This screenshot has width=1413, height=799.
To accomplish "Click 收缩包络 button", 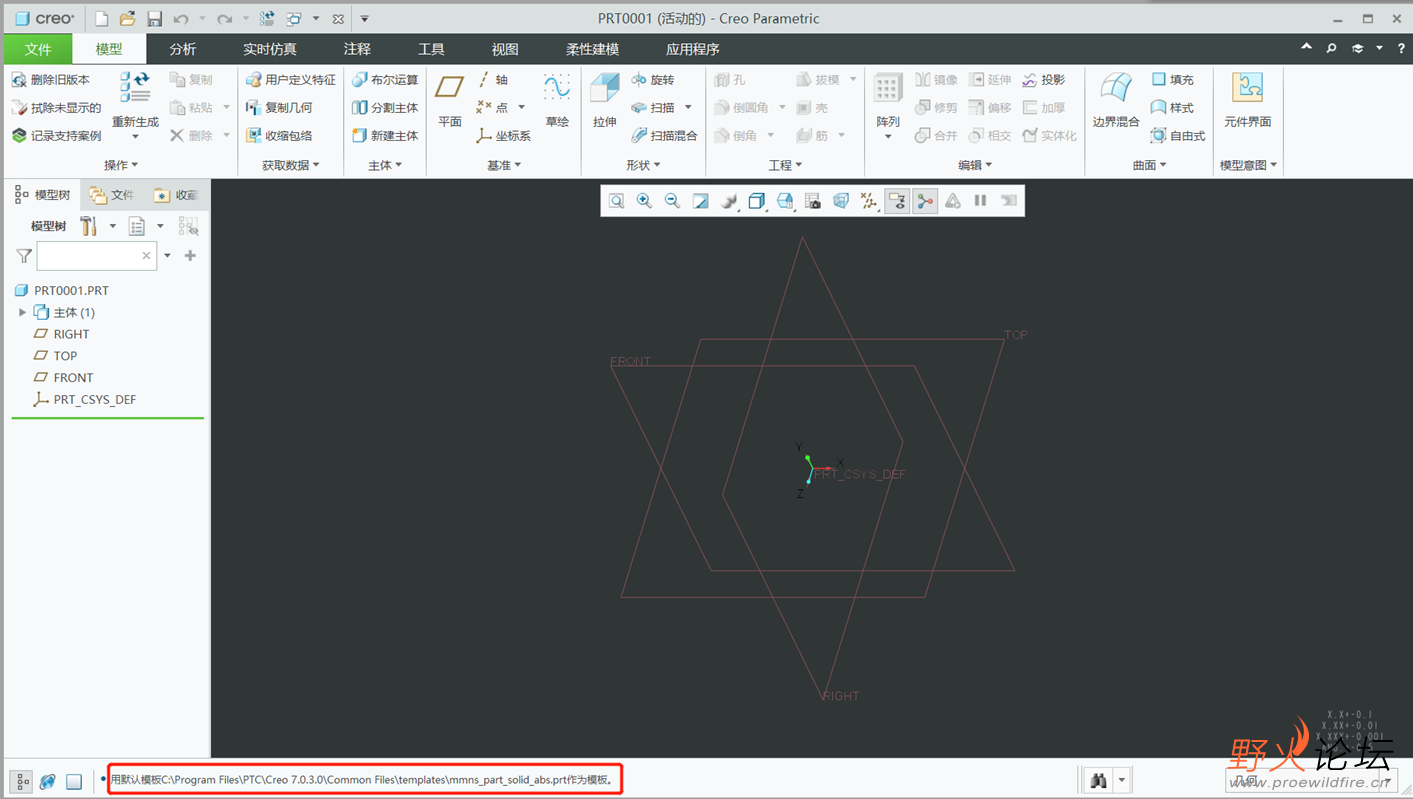I will pyautogui.click(x=279, y=136).
